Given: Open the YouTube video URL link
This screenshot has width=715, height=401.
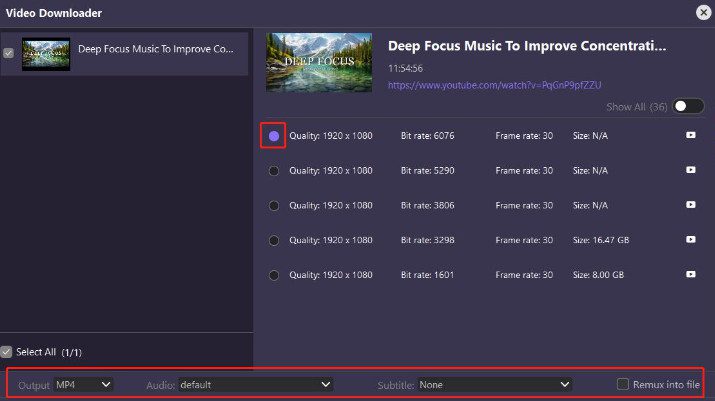Looking at the screenshot, I should coord(495,85).
